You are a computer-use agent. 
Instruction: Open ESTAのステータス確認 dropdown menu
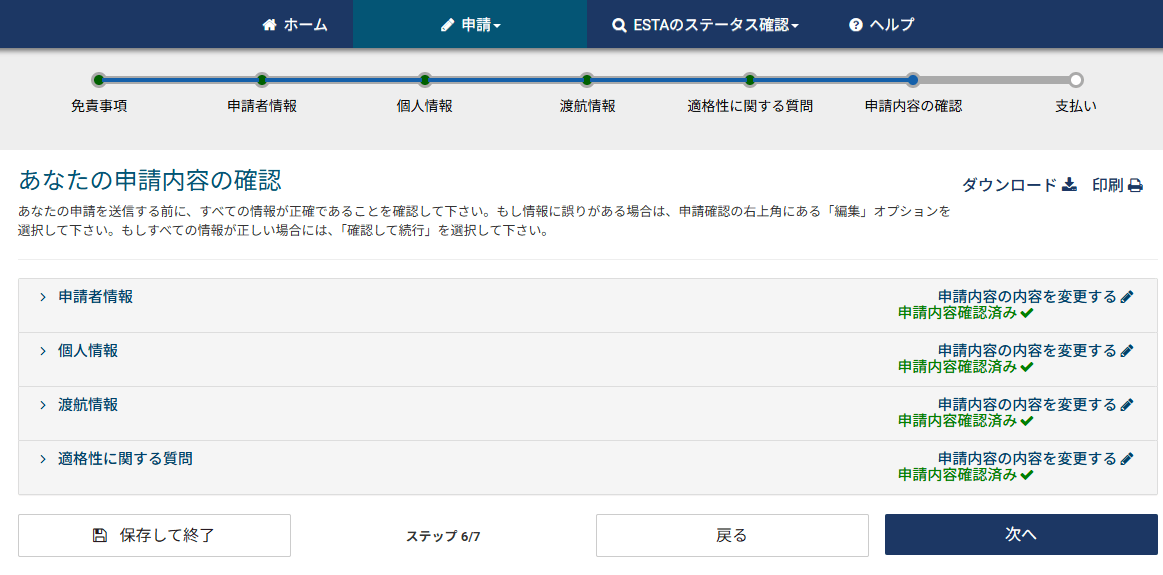(705, 24)
